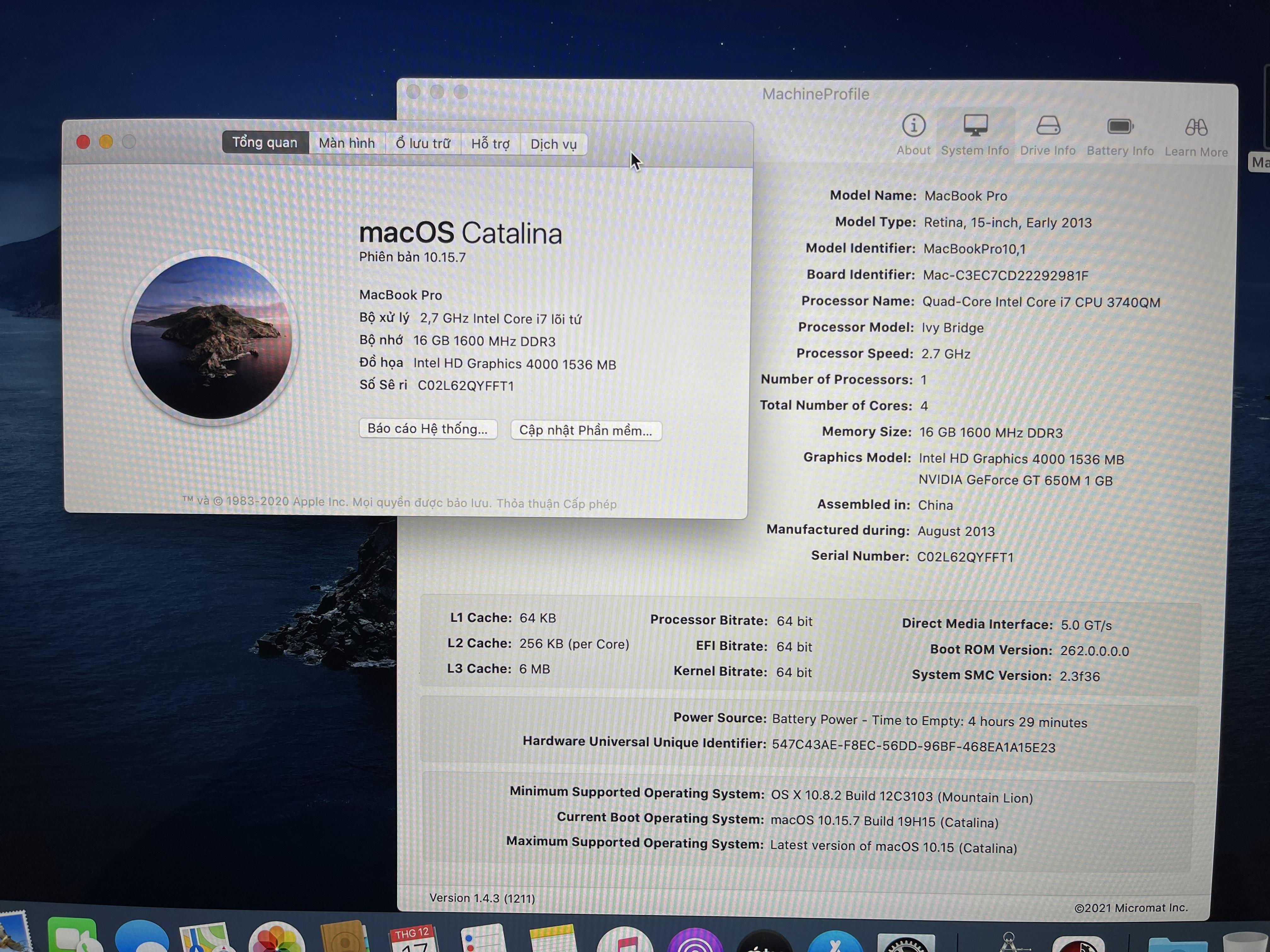Click Version 1.4.3 (1211) text
The width and height of the screenshot is (1270, 952).
click(482, 898)
